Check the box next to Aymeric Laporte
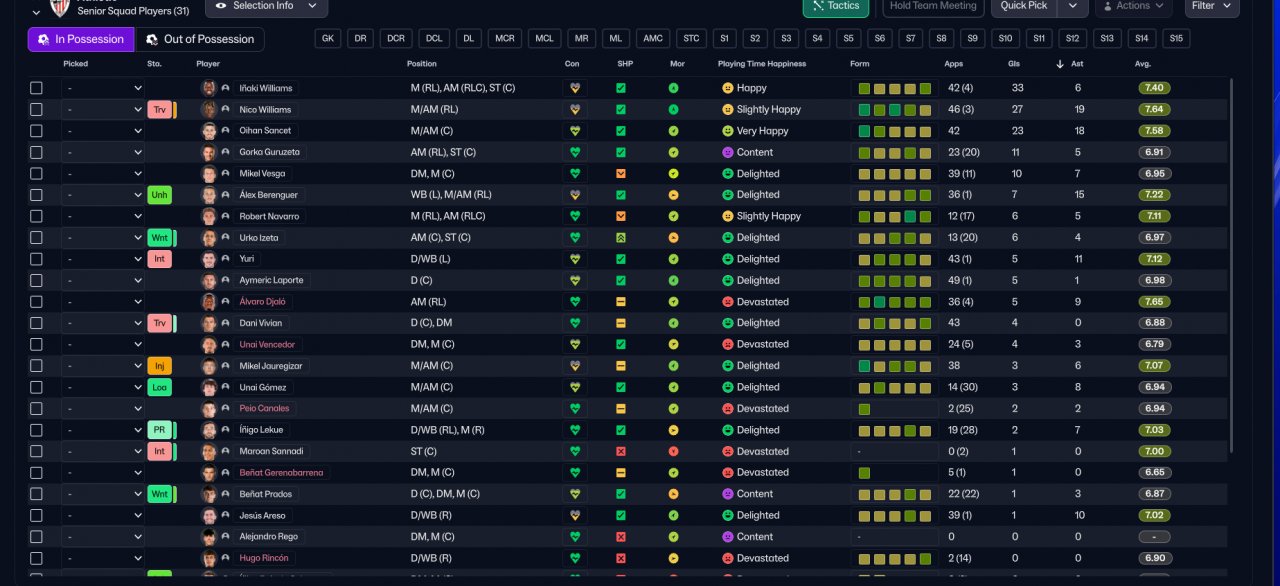The image size is (1280, 586). [36, 280]
